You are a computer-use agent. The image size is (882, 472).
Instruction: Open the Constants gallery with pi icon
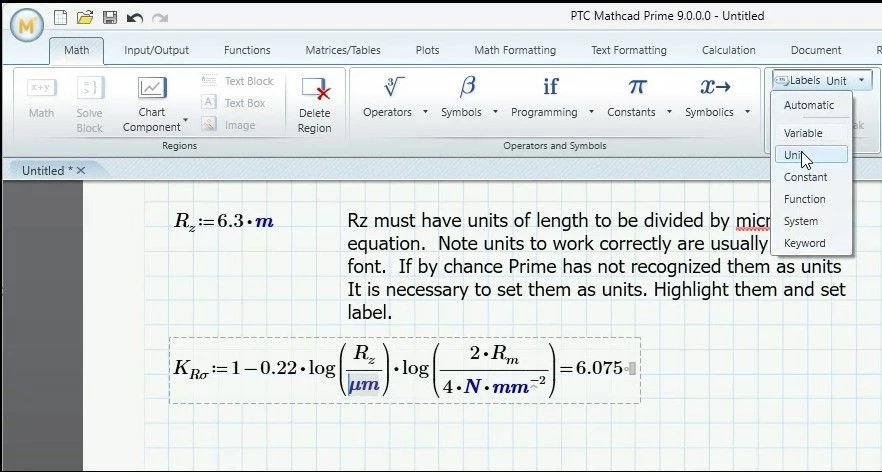(632, 97)
